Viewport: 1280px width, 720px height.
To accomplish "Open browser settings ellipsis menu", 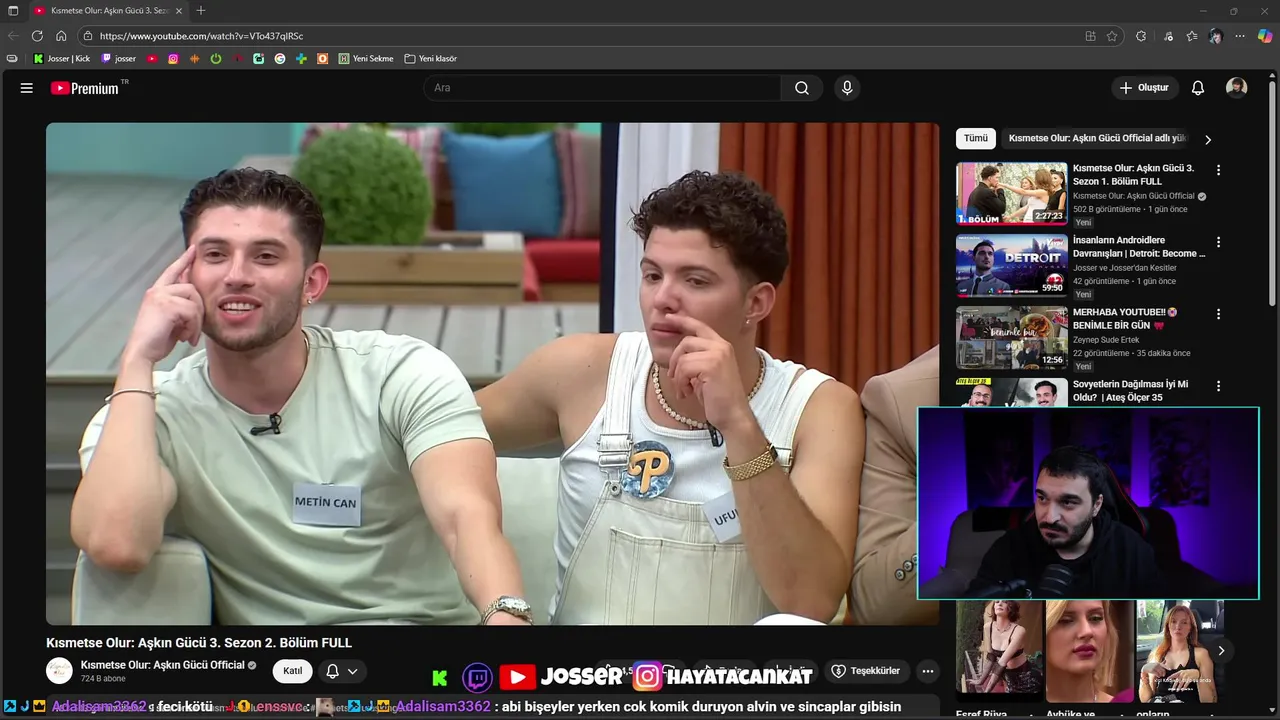I will (x=1240, y=36).
